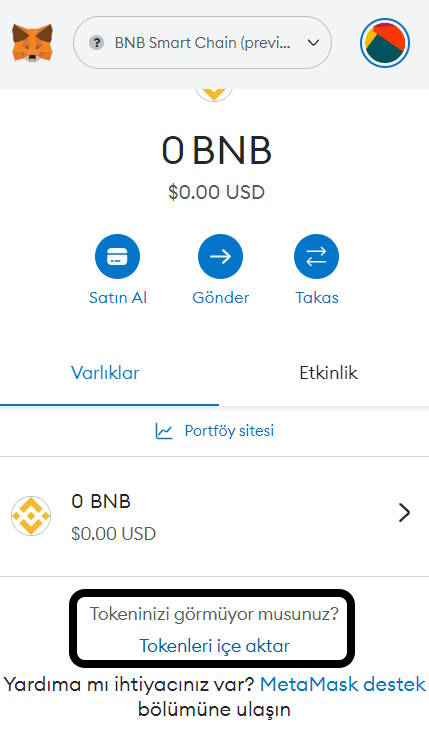Switch to the Etkinlik tab
This screenshot has height=744, width=429.
coord(328,373)
